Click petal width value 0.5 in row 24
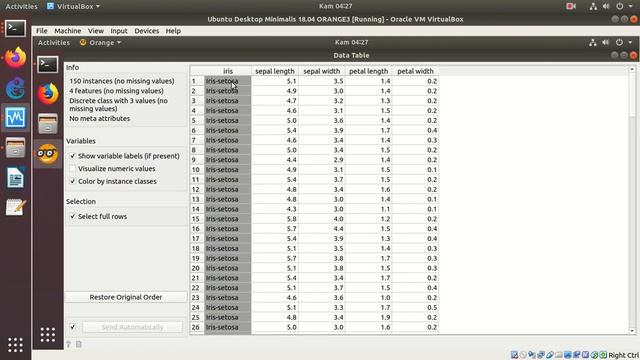Screen dimensions: 640x360 coord(415,307)
